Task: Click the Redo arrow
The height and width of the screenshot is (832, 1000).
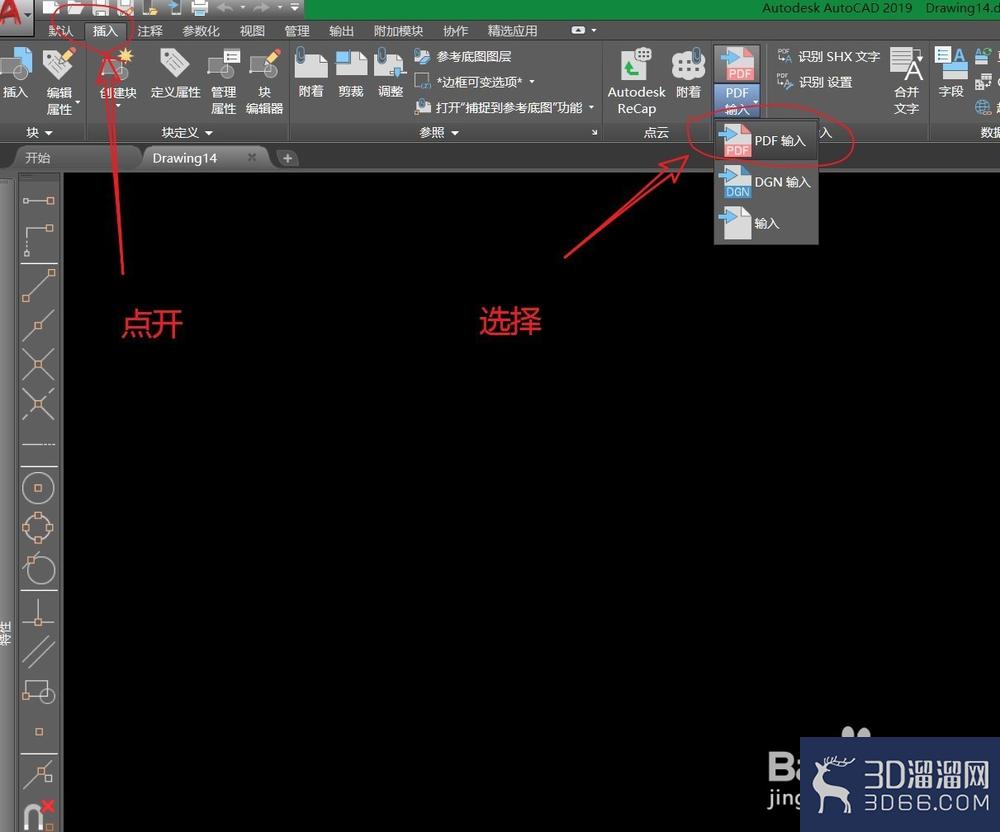Action: point(261,8)
